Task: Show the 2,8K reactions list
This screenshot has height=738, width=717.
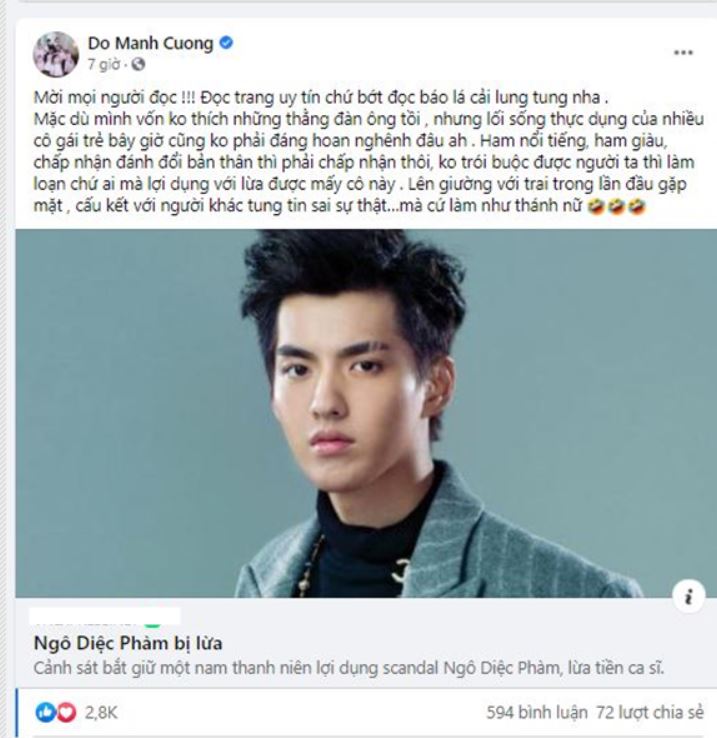Action: coord(101,713)
